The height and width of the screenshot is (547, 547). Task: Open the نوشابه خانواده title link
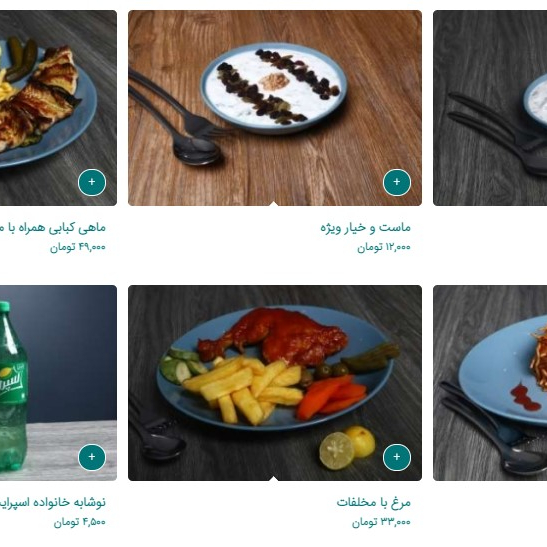pyautogui.click(x=52, y=503)
